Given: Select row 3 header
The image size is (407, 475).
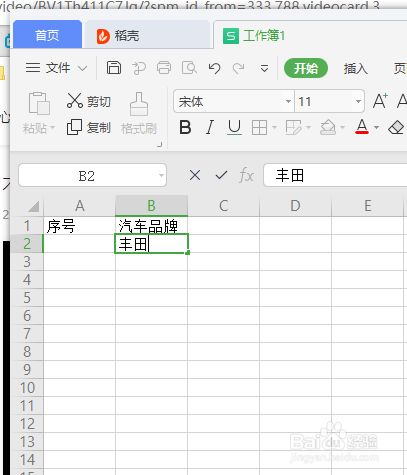Looking at the screenshot, I should coord(27,262).
